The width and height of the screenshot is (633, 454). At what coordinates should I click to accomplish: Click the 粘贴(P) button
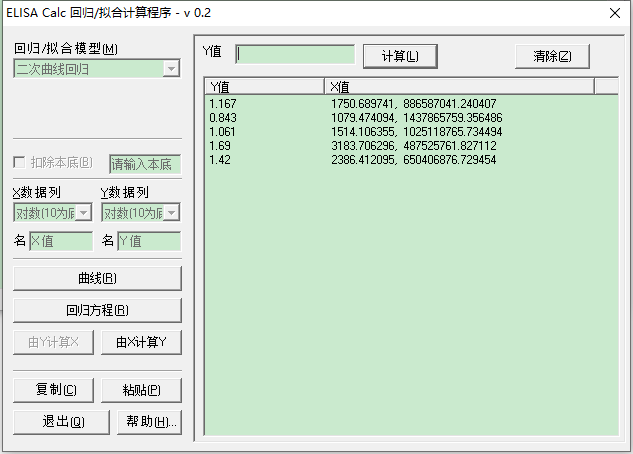pyautogui.click(x=141, y=390)
